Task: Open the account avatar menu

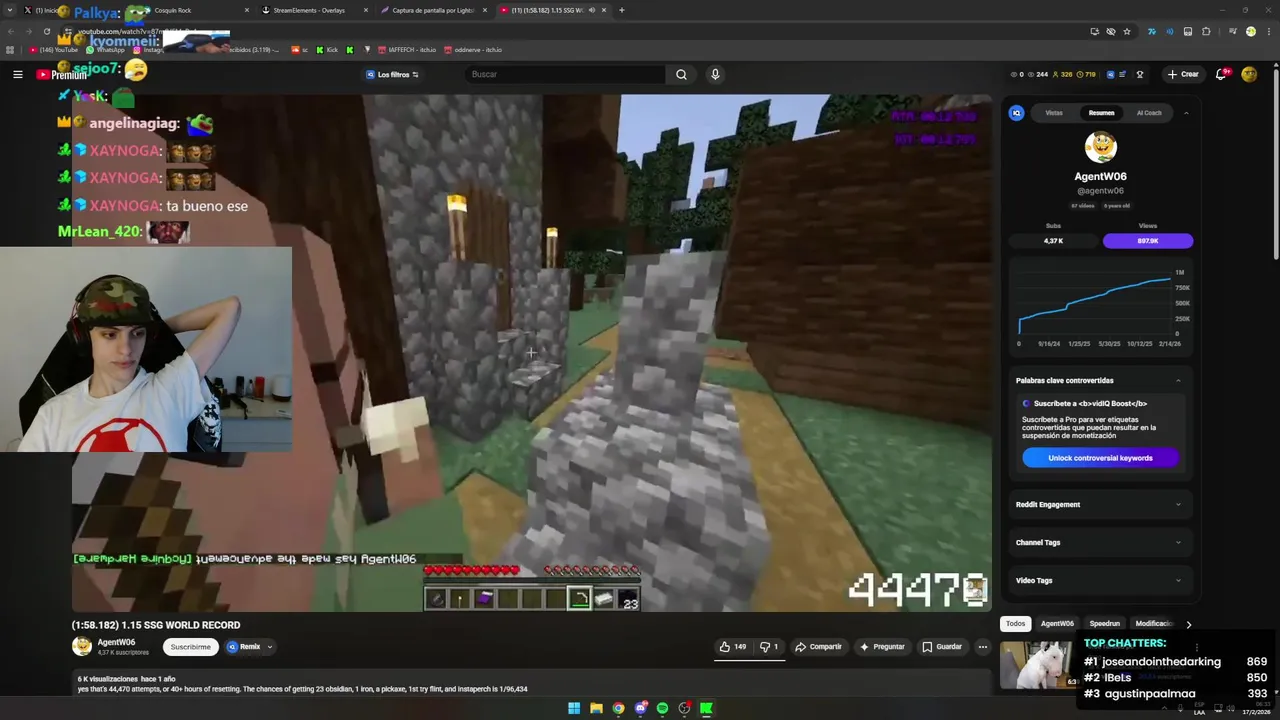Action: [x=1249, y=74]
